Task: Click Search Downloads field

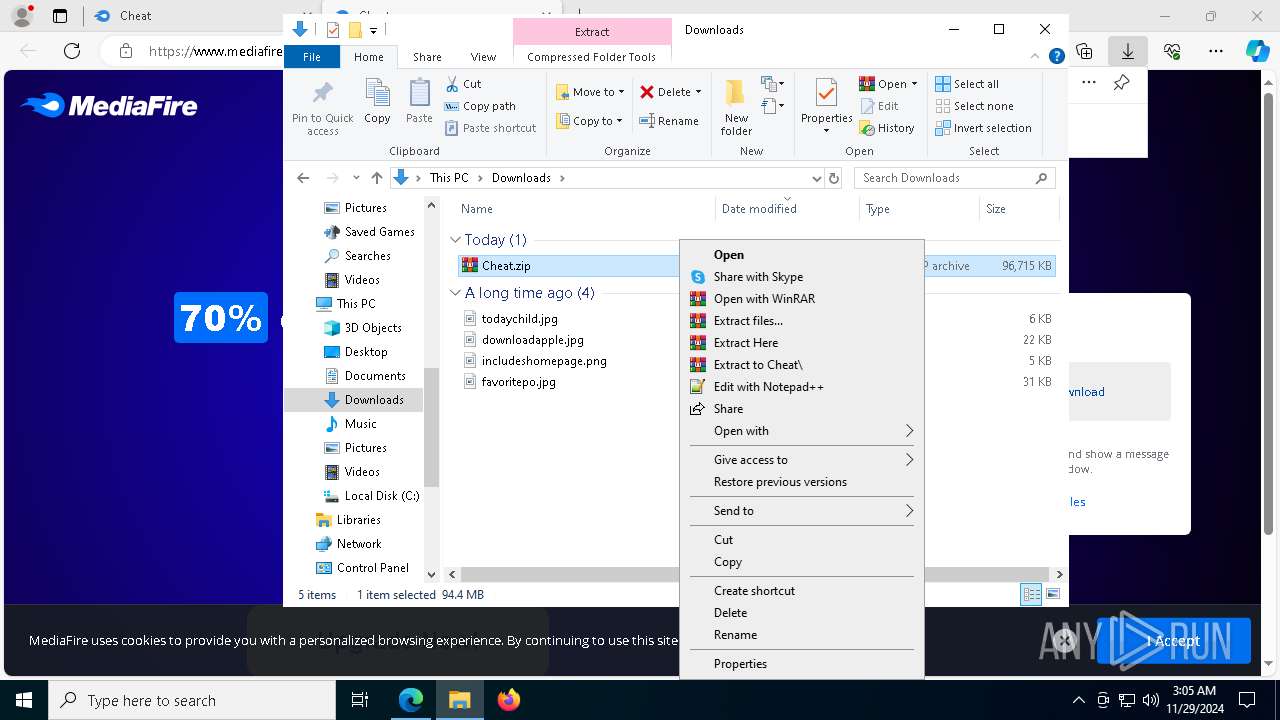Action: pos(954,178)
